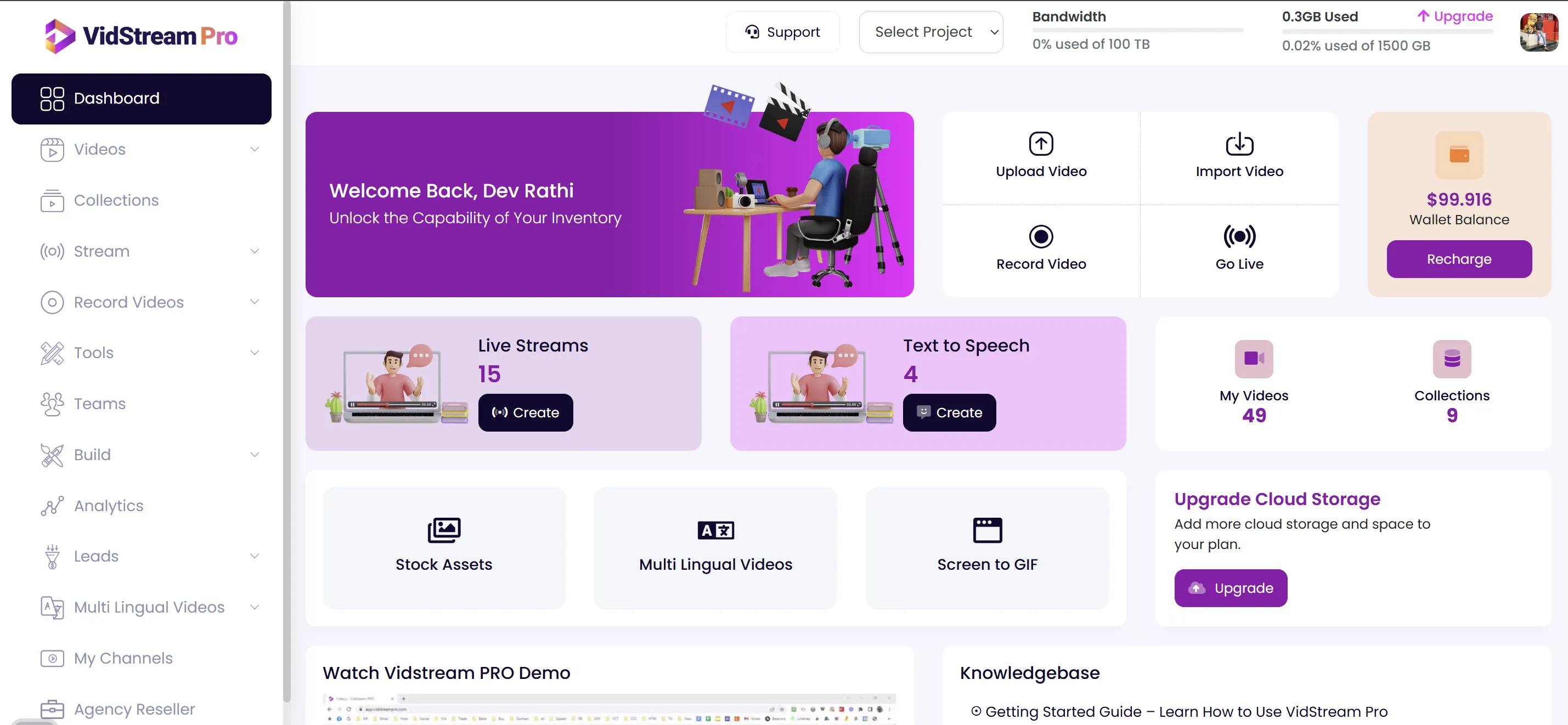Click the My Videos camera icon

[1254, 359]
